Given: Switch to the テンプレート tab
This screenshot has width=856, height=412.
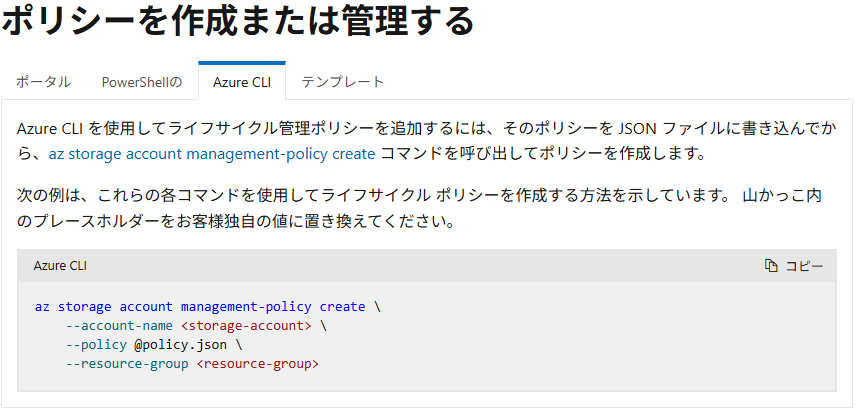Looking at the screenshot, I should (x=343, y=82).
